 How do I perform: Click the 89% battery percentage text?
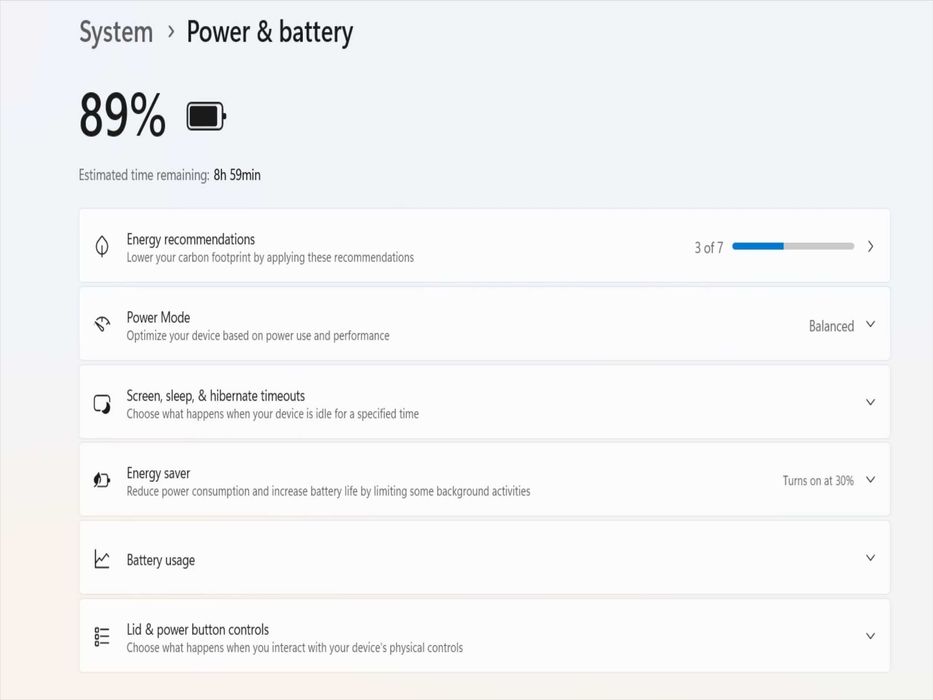[x=122, y=116]
